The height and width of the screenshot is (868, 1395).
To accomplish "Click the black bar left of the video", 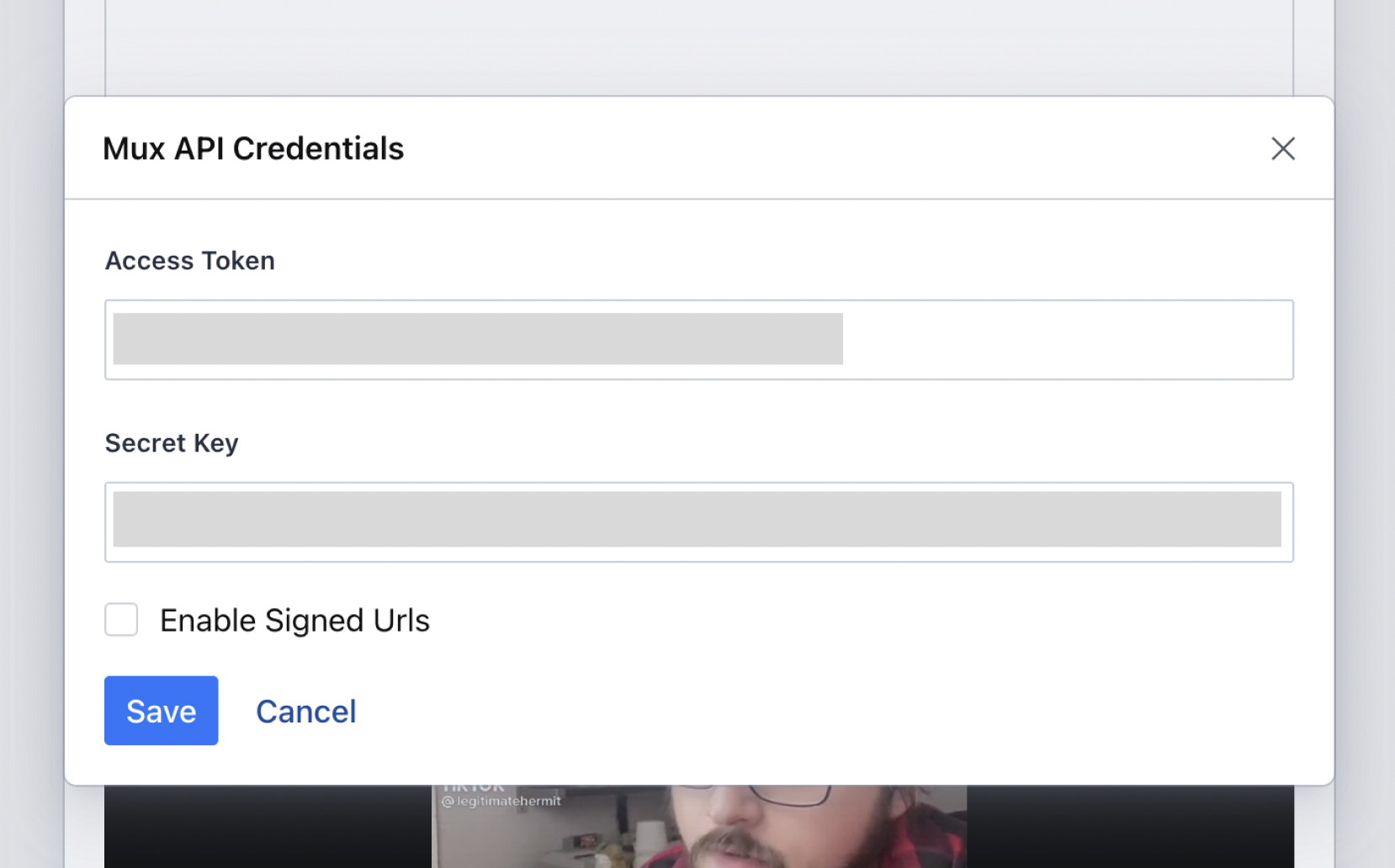I will (268, 827).
